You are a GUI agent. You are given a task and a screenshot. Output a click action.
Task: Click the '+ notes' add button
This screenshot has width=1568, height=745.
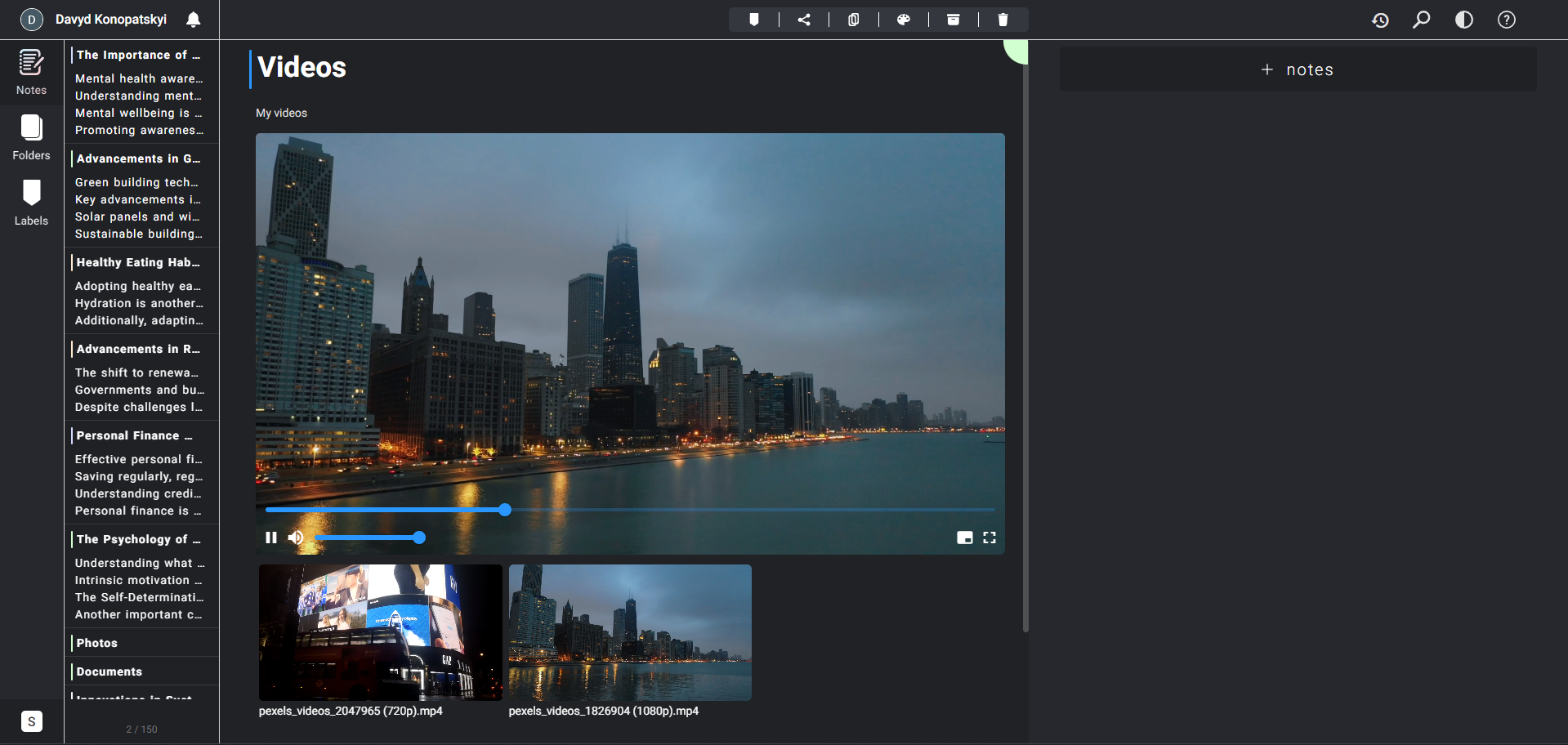[1298, 69]
